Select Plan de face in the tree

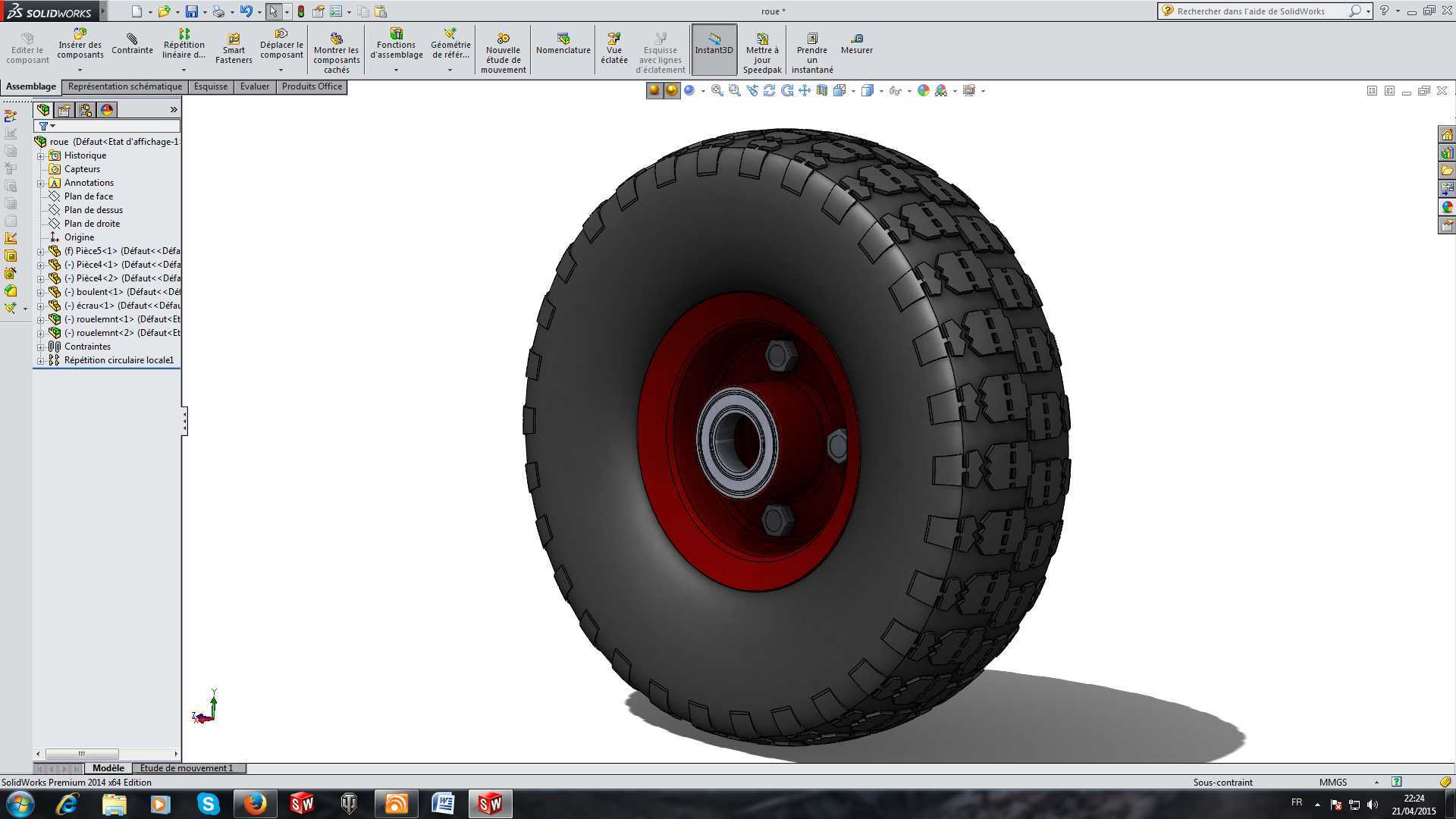click(x=89, y=196)
